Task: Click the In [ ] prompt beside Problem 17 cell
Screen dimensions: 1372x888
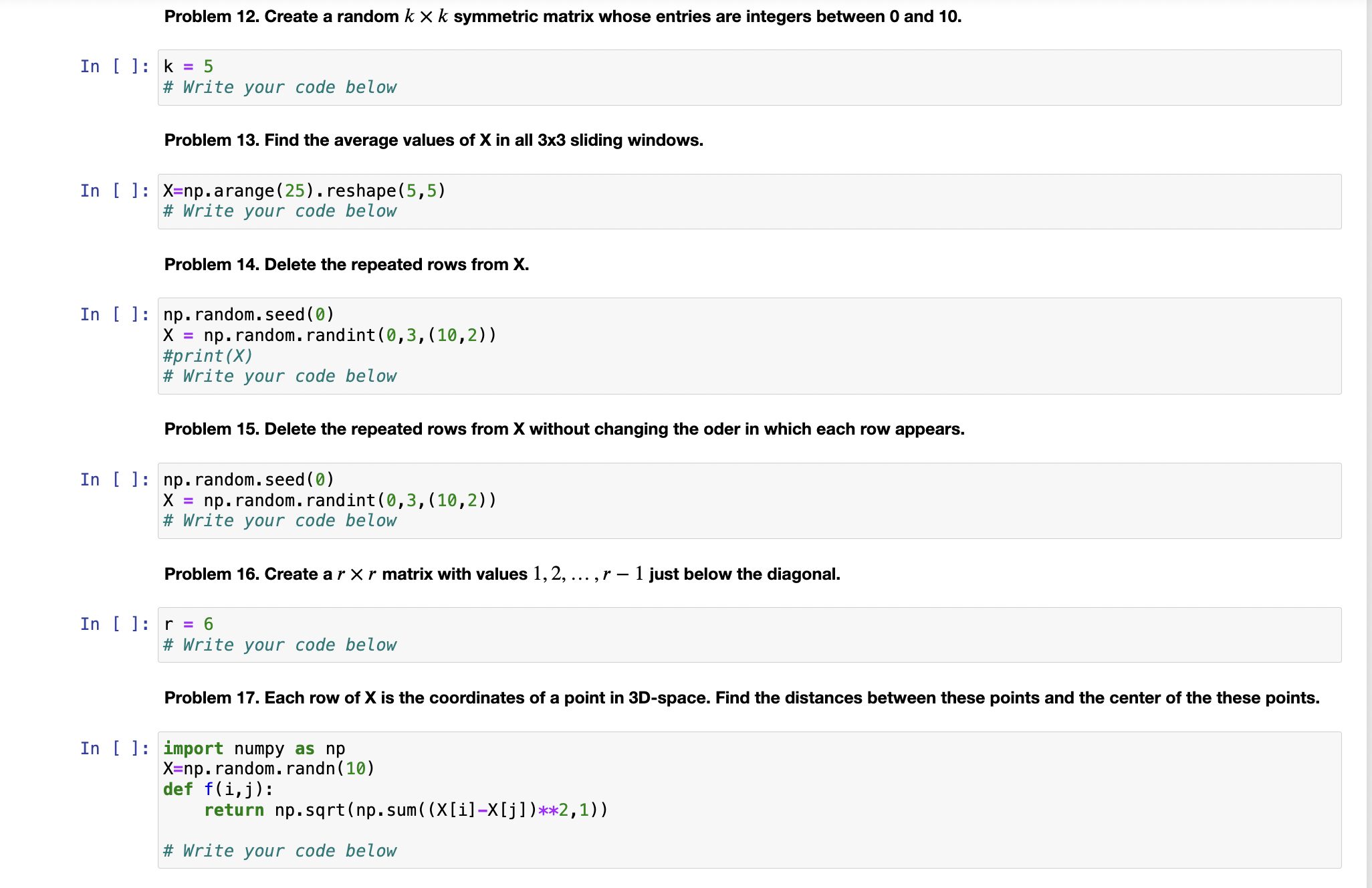Action: [114, 749]
